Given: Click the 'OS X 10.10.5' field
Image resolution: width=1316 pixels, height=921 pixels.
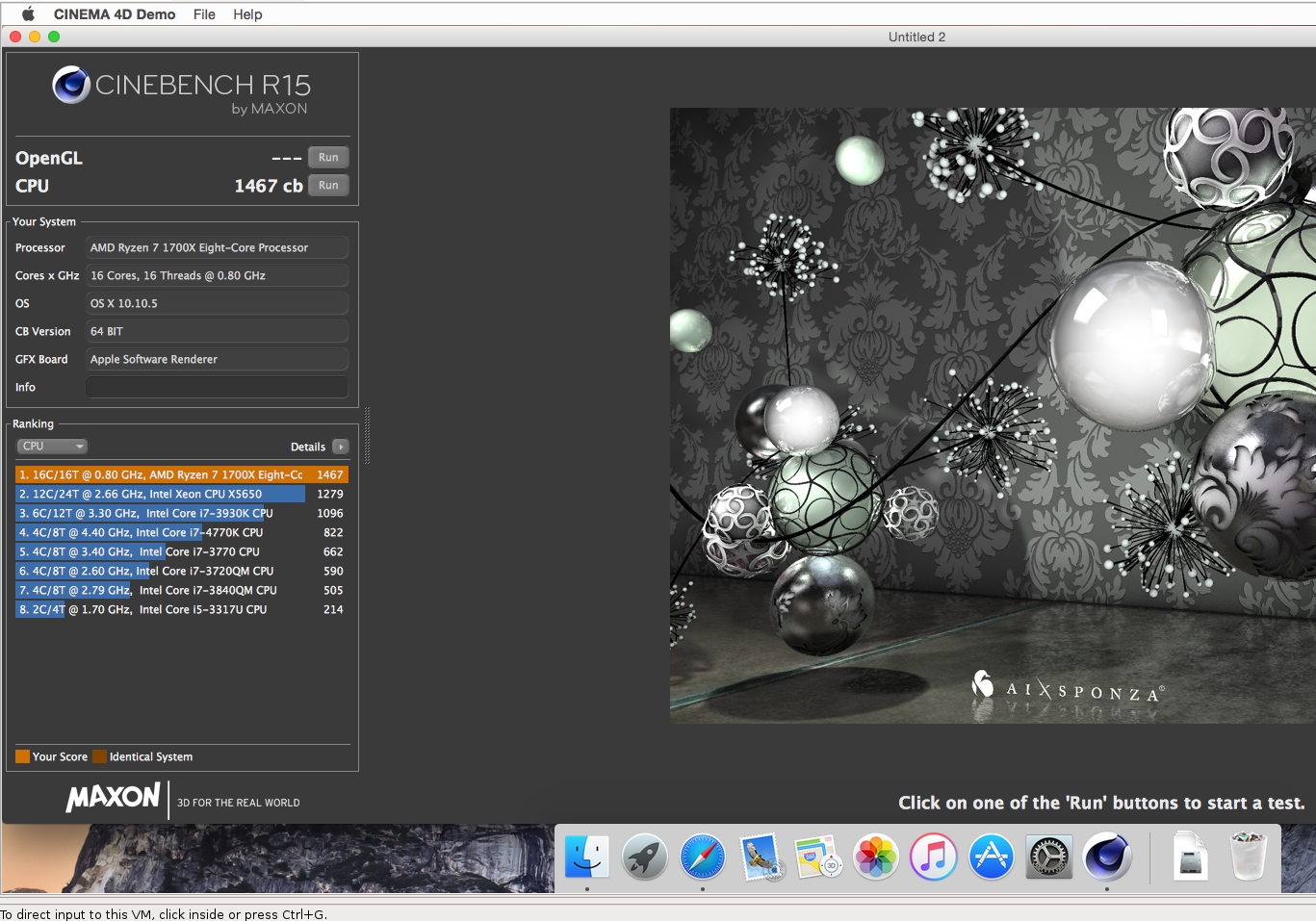Looking at the screenshot, I should tap(218, 303).
